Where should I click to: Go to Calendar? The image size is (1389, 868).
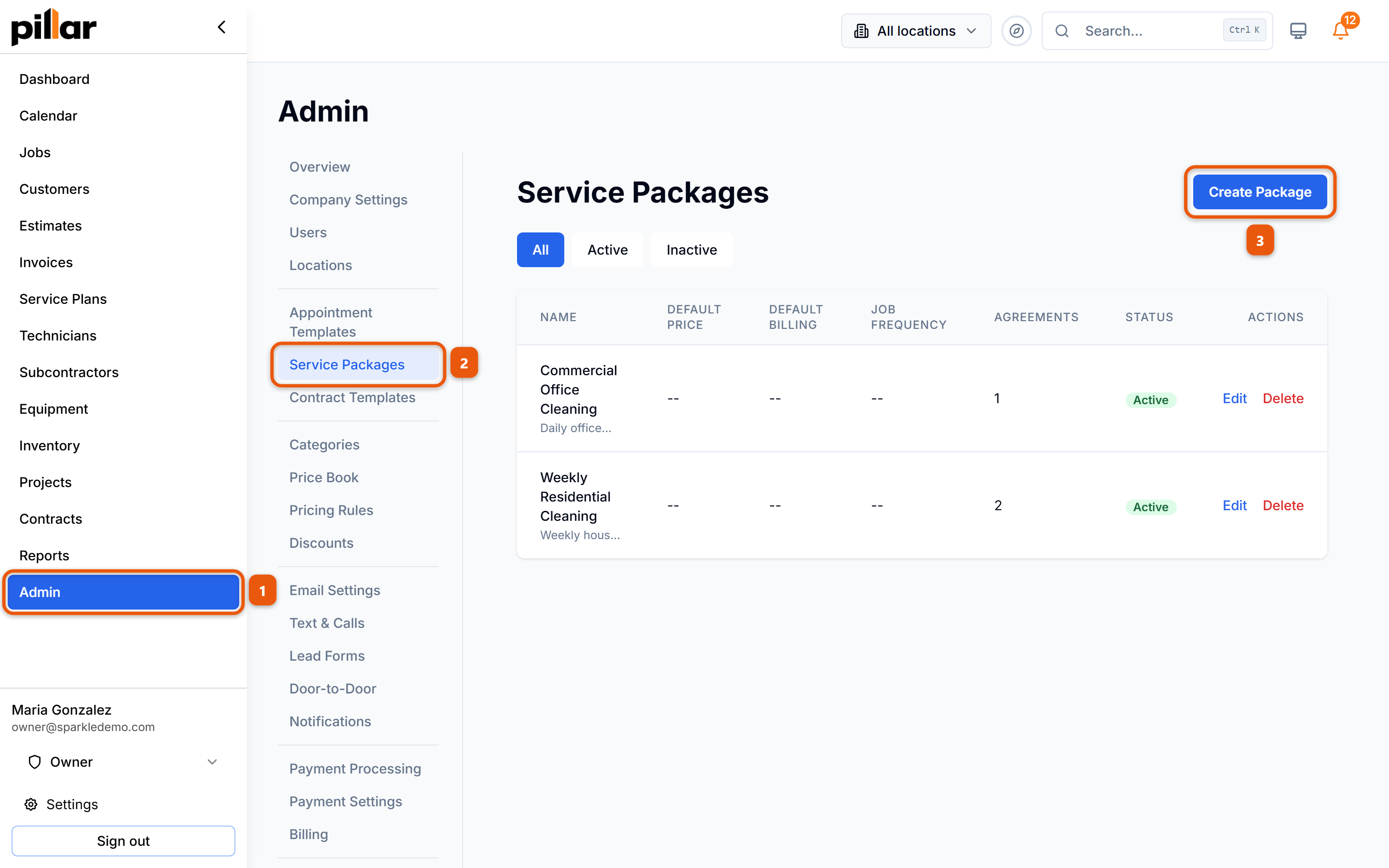tap(123, 116)
